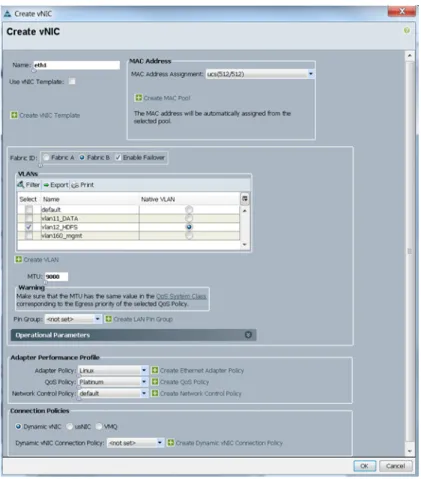
Task: Uncheck the vlan12_HDFS select box
Action: coord(29,227)
